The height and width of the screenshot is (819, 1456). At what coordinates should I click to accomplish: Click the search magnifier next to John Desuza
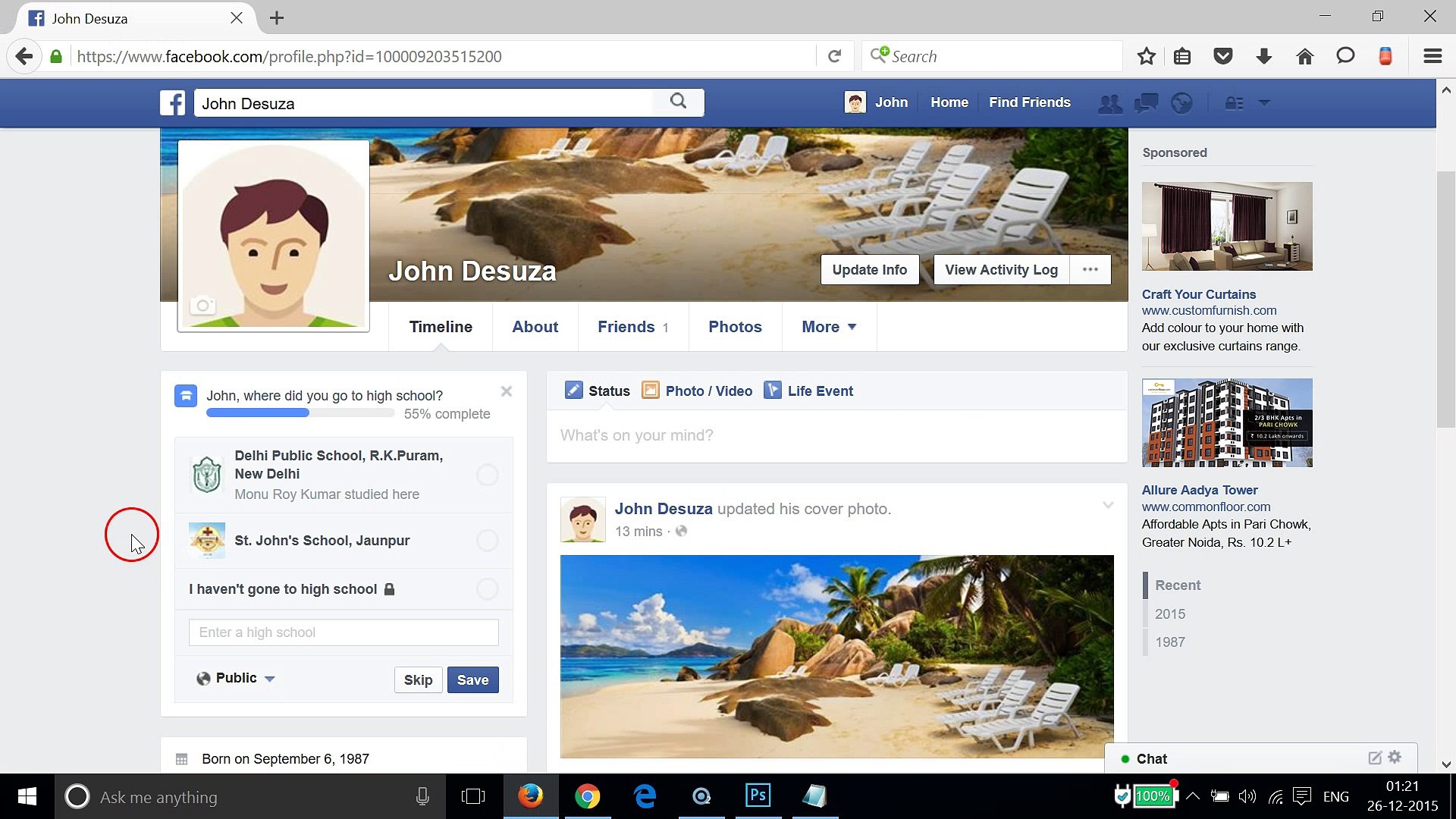tap(677, 102)
